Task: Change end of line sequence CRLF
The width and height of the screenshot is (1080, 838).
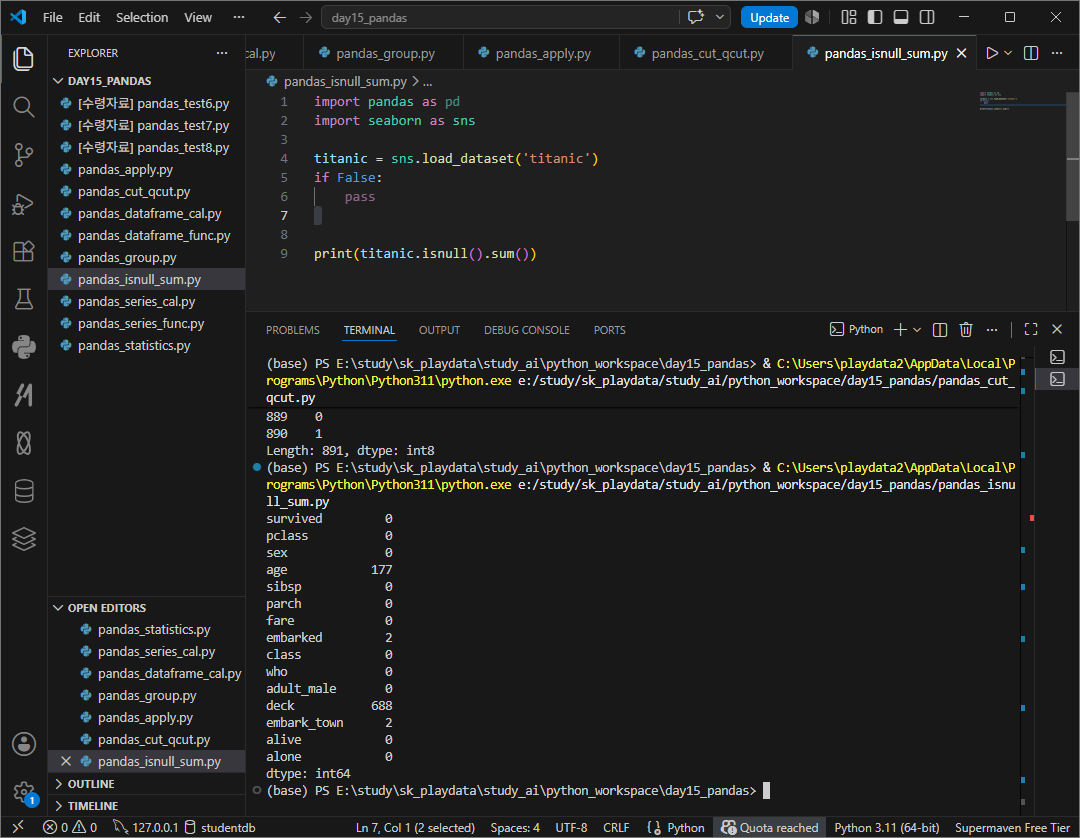Action: coord(616,828)
